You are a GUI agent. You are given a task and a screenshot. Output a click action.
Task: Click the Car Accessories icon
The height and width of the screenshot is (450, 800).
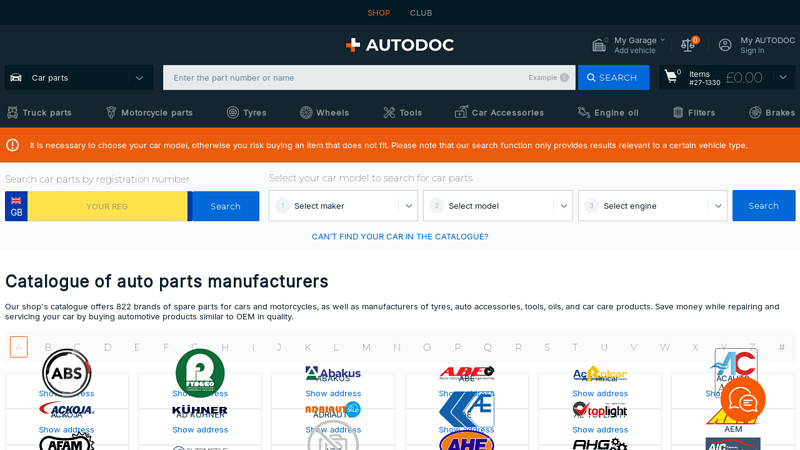(461, 112)
